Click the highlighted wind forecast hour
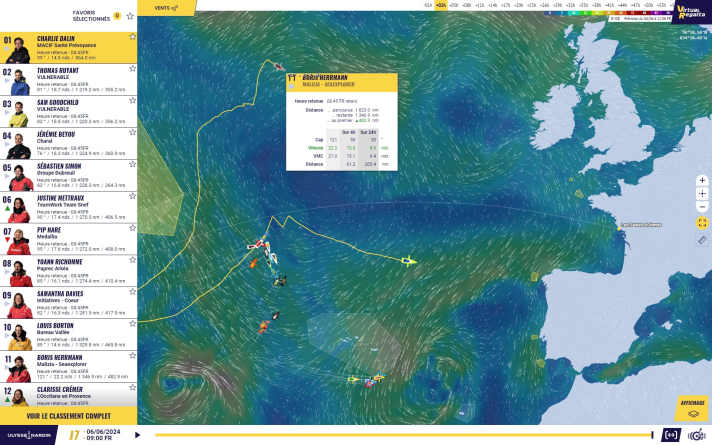This screenshot has width=712, height=445. (x=440, y=5)
